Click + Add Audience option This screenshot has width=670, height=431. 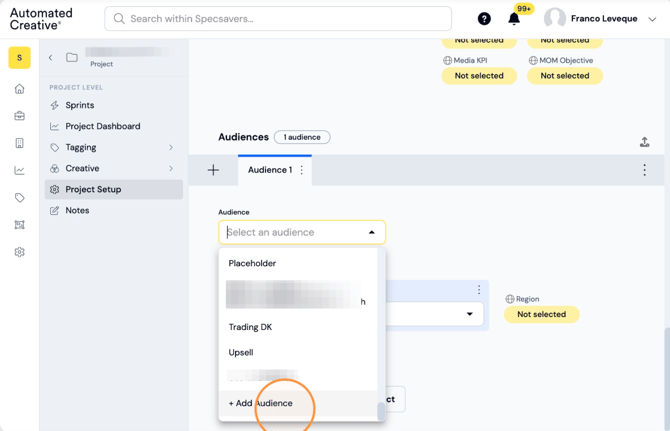(298, 403)
